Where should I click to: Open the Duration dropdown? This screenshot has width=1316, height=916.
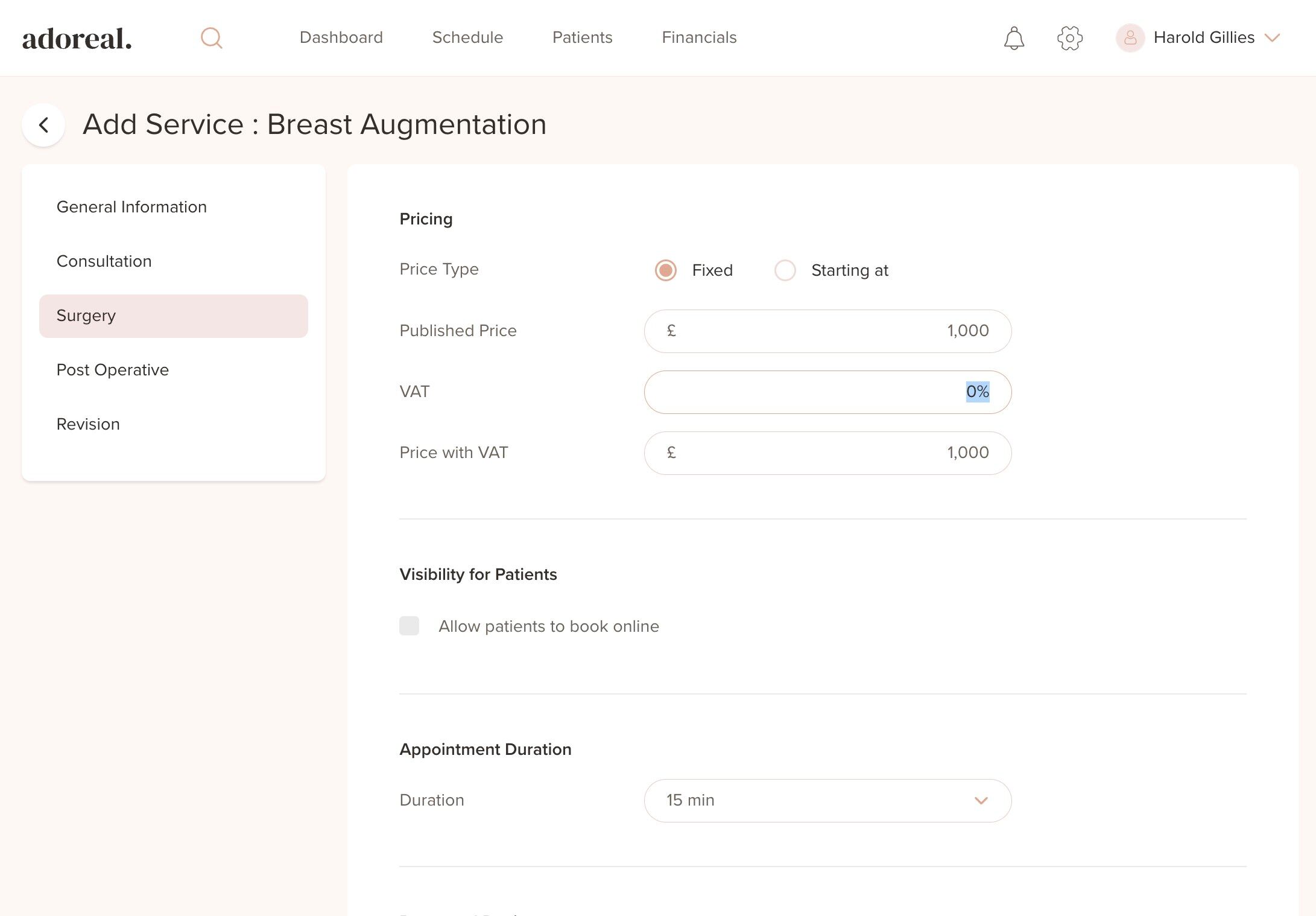(827, 801)
